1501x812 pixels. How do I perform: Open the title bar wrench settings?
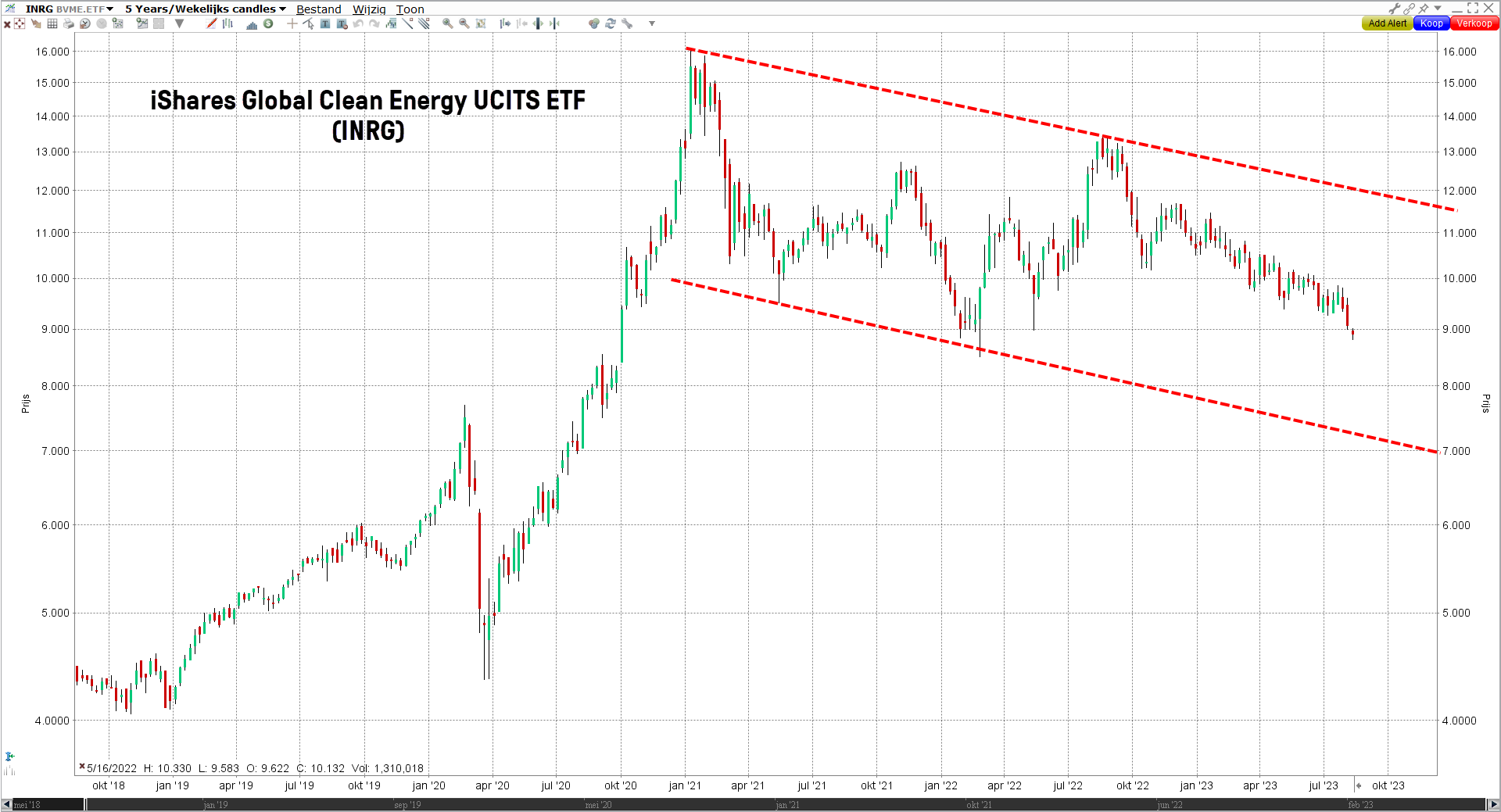[1394, 9]
